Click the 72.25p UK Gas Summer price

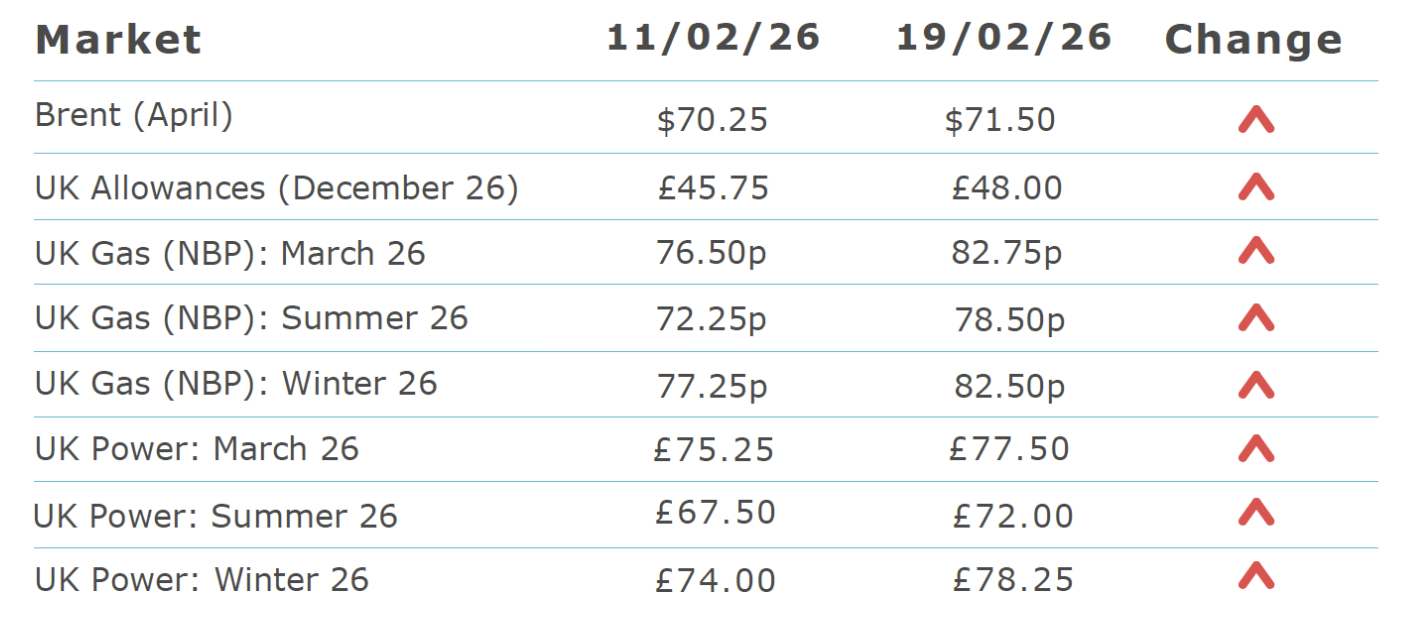[x=711, y=319]
